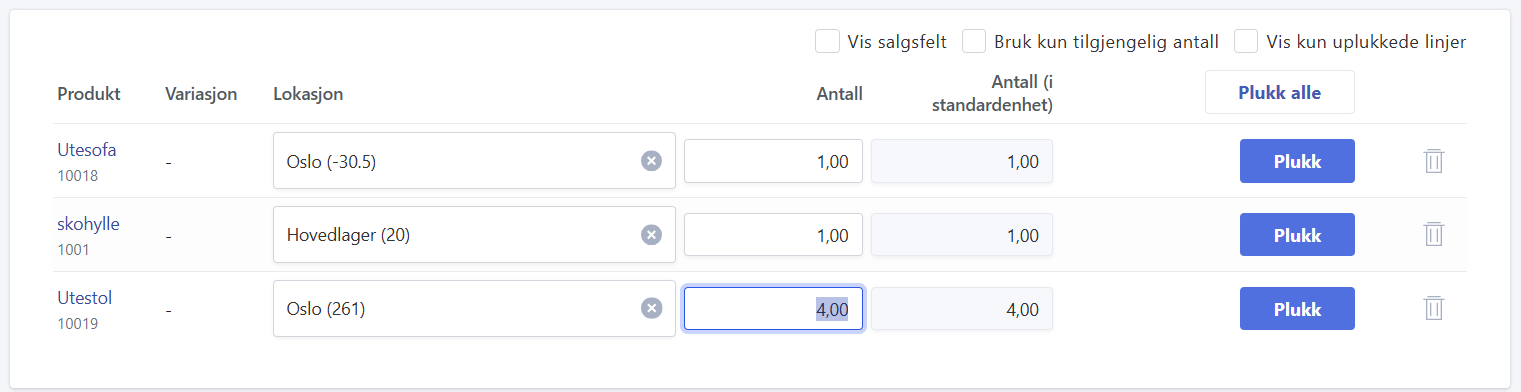Delete the Utesofa line with trash icon
The width and height of the screenshot is (1521, 392).
(x=1433, y=161)
